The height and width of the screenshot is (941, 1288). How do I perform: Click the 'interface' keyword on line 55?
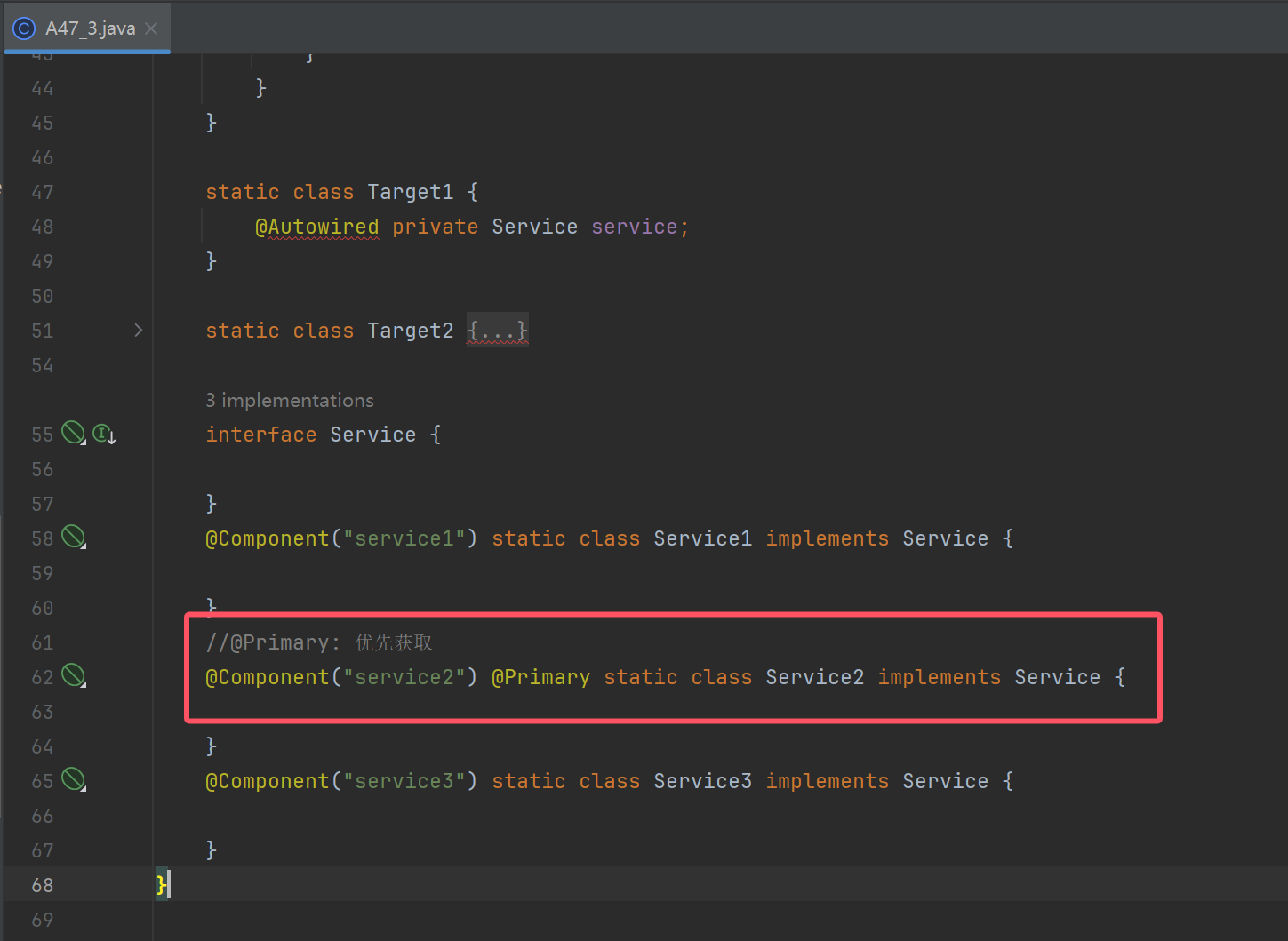tap(261, 435)
